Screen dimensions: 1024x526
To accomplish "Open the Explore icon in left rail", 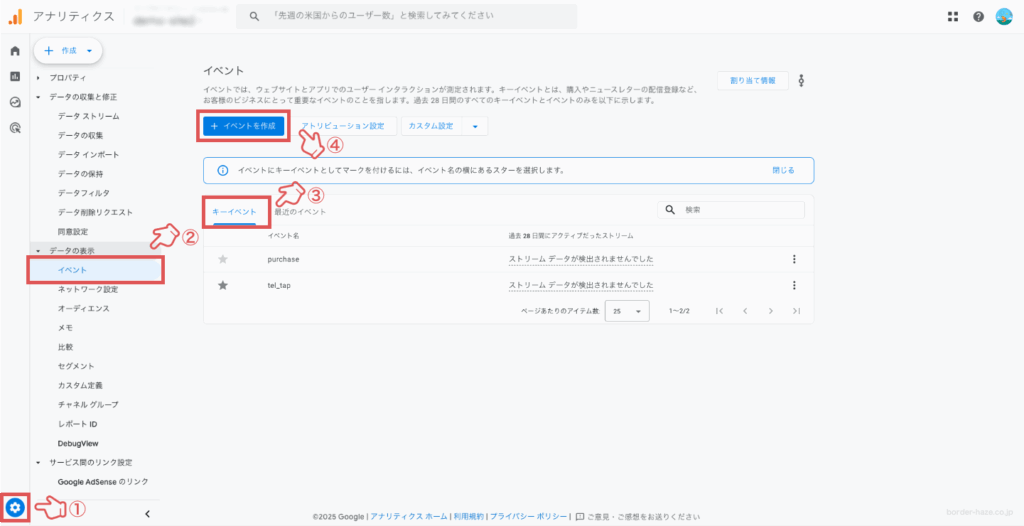I will 15,102.
